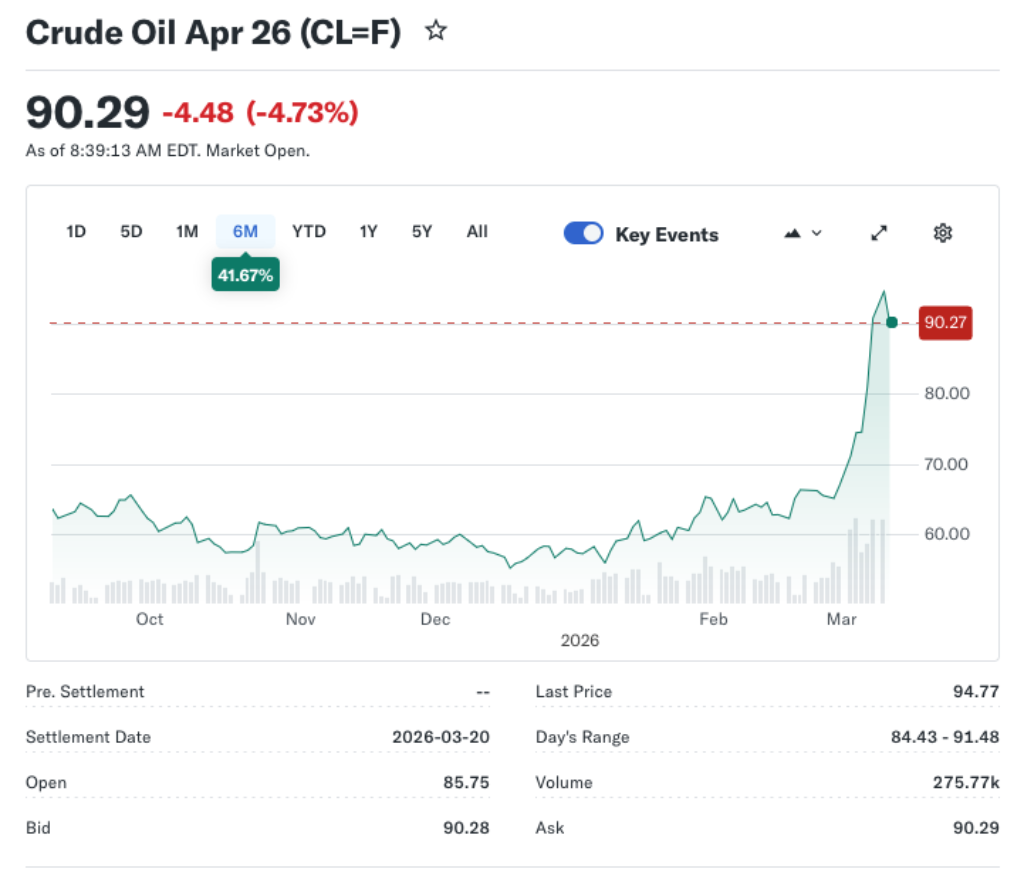Image resolution: width=1024 pixels, height=889 pixels.
Task: Open the Crude Oil Apr 26 title link
Action: coord(213,31)
